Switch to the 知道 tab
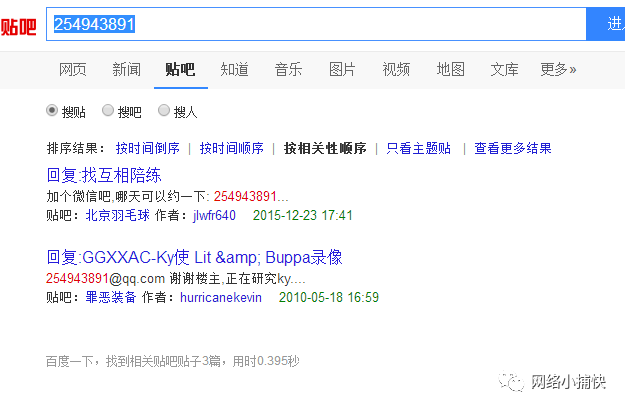Screen dimensions: 625x409 click(234, 69)
